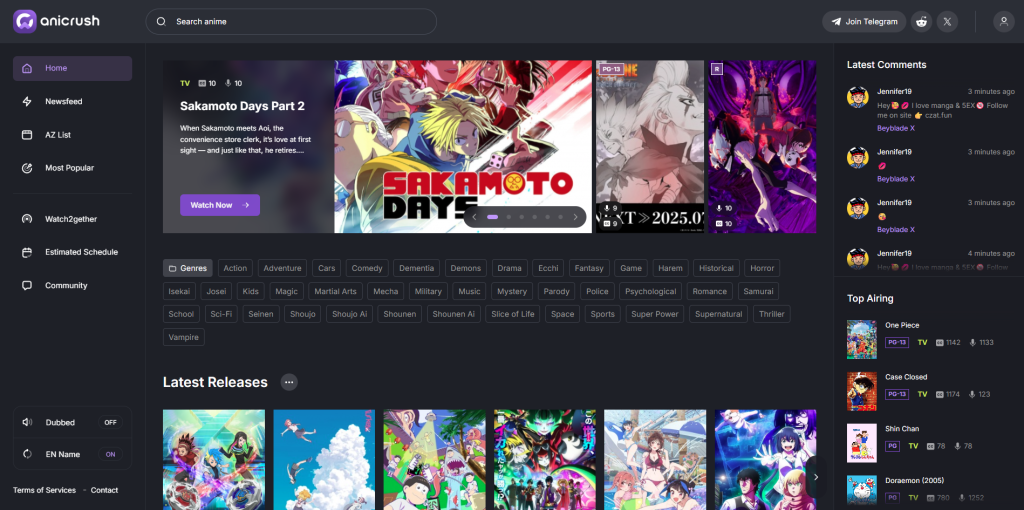Open the Beyblade poster in Latest Releases
Image resolution: width=1024 pixels, height=510 pixels.
214,460
